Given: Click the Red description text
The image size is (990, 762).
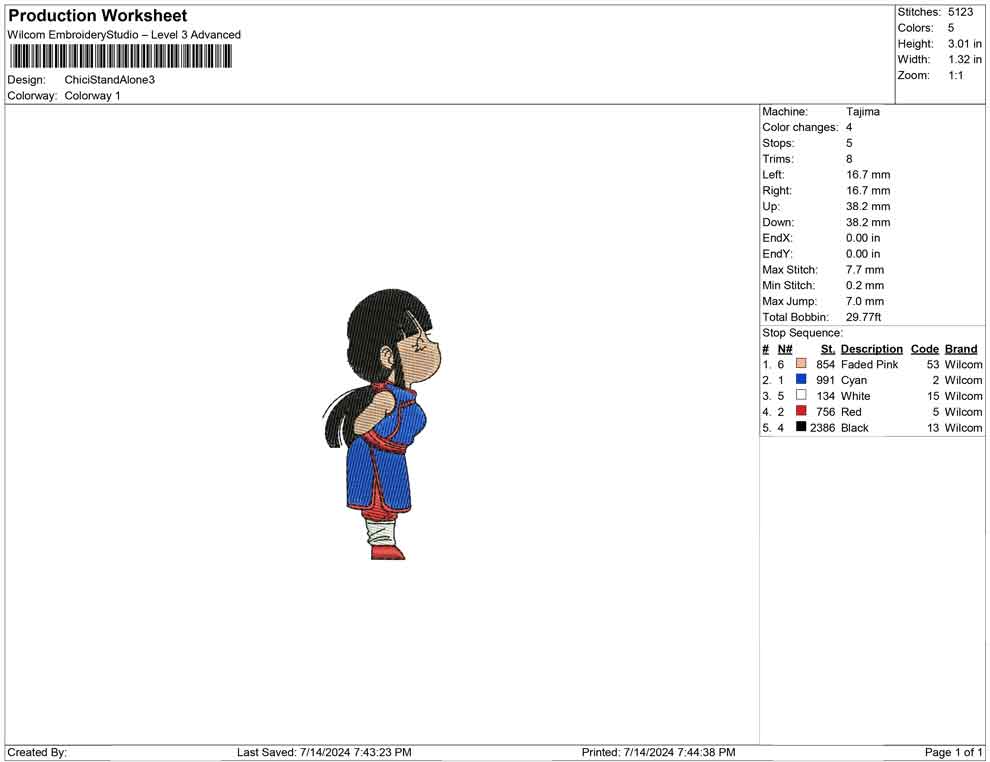Looking at the screenshot, I should click(851, 412).
